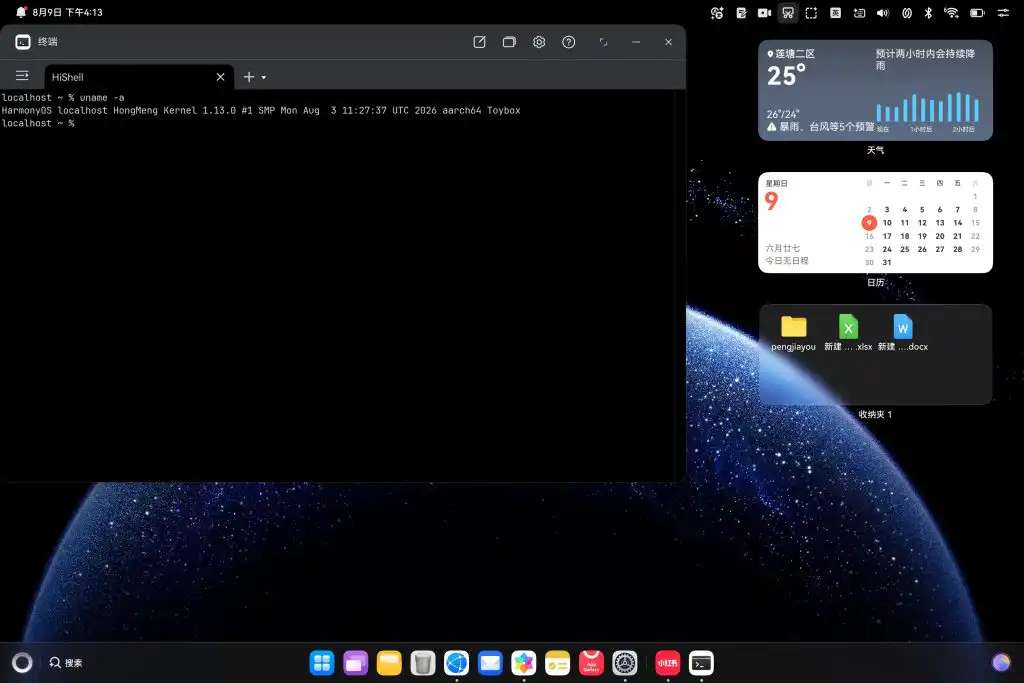Close the HiShell tab
This screenshot has height=683, width=1024.
(221, 77)
